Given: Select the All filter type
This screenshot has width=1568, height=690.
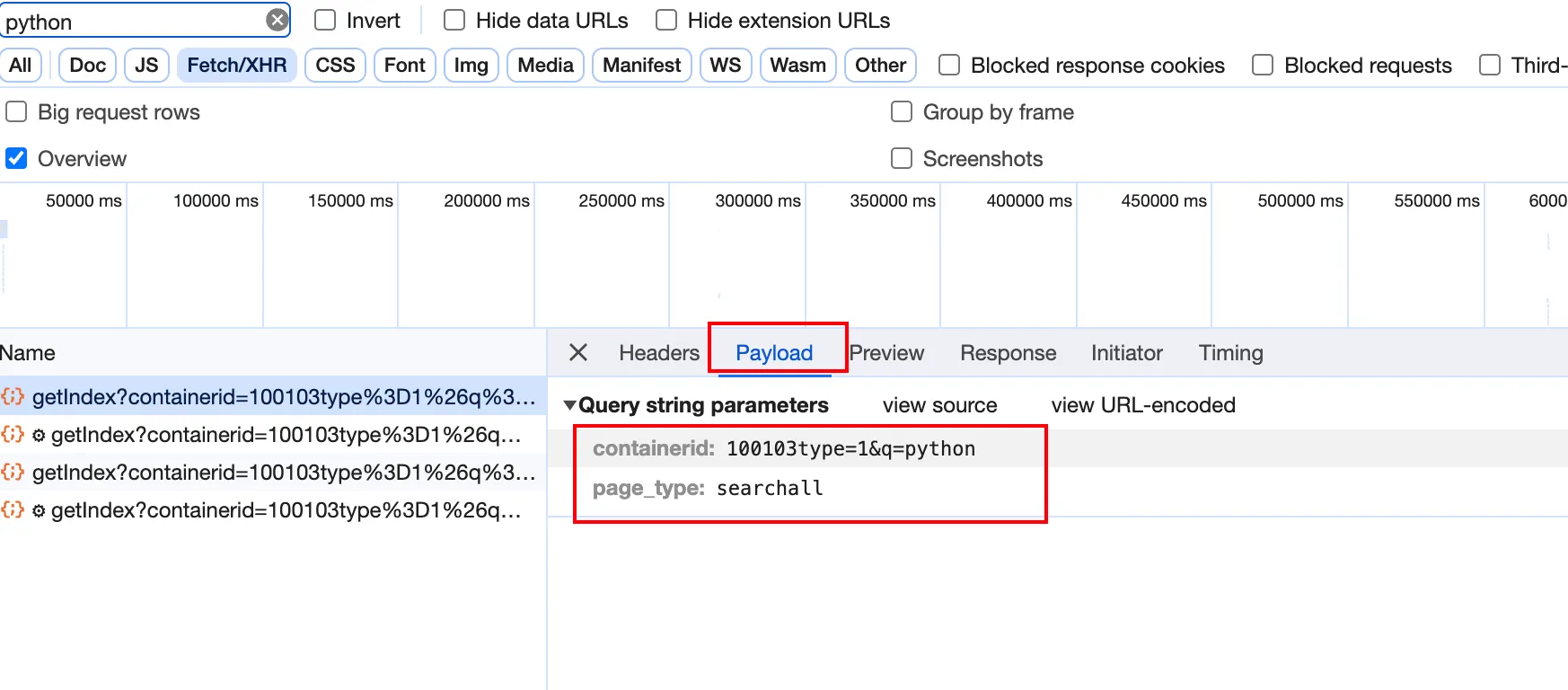Looking at the screenshot, I should point(21,65).
